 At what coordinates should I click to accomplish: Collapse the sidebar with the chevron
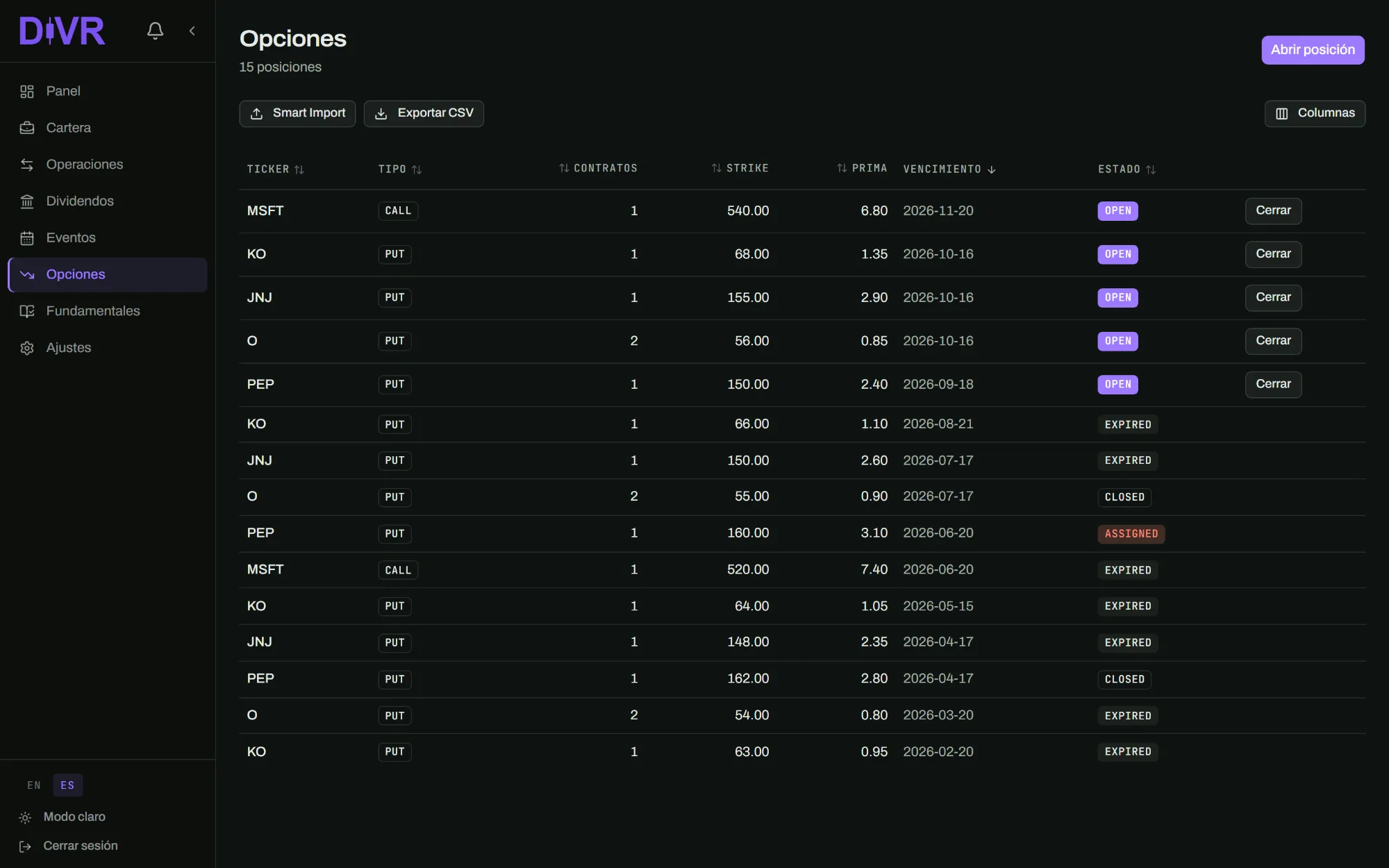coord(192,31)
